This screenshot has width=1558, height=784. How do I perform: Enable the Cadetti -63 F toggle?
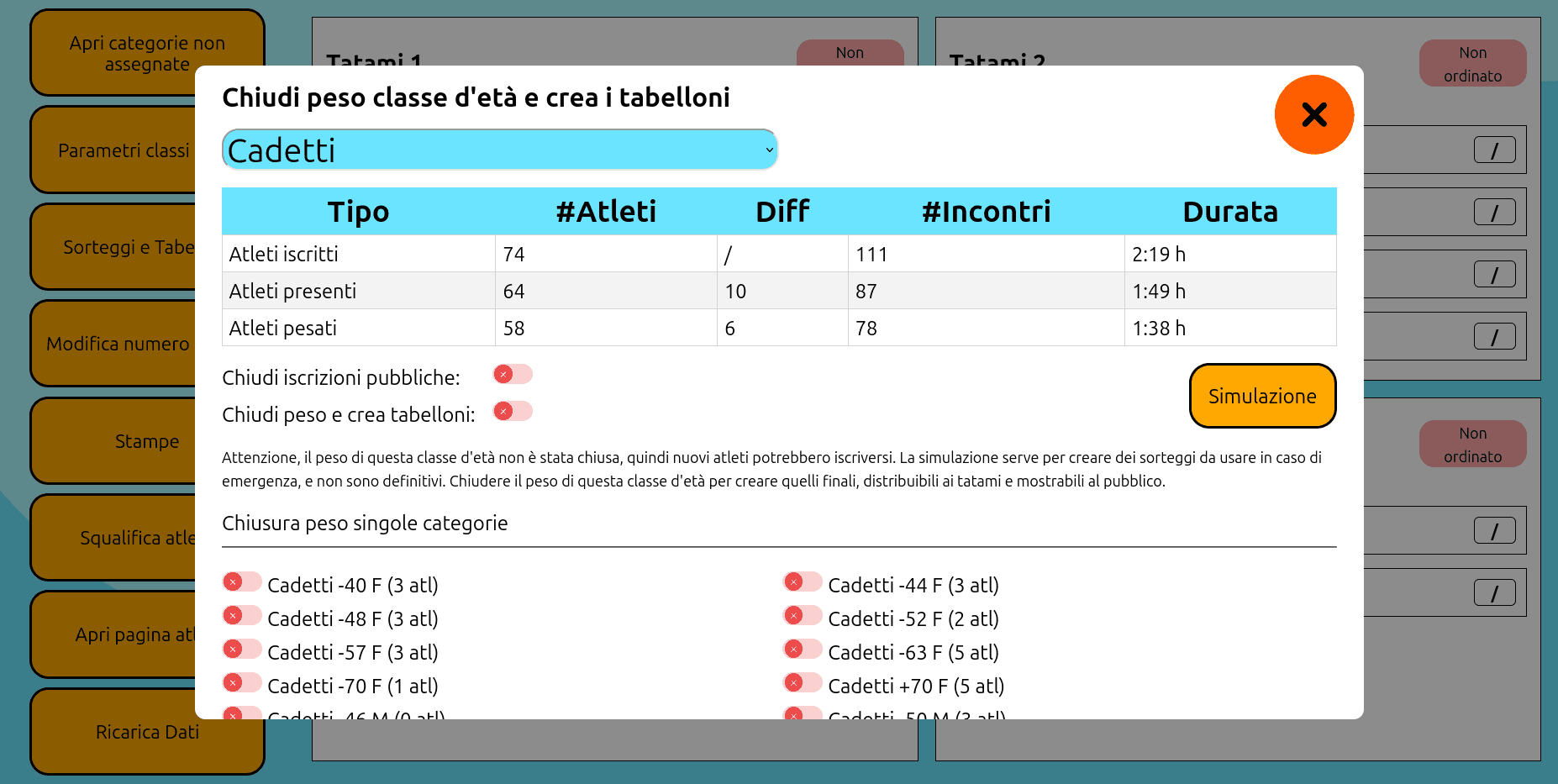click(803, 650)
